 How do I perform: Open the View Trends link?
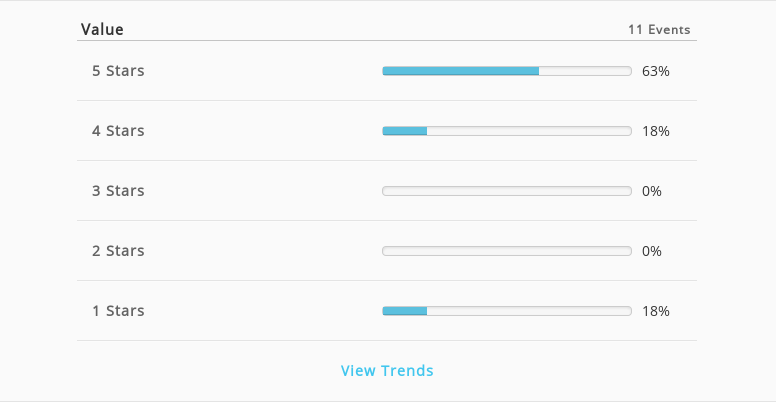click(387, 370)
